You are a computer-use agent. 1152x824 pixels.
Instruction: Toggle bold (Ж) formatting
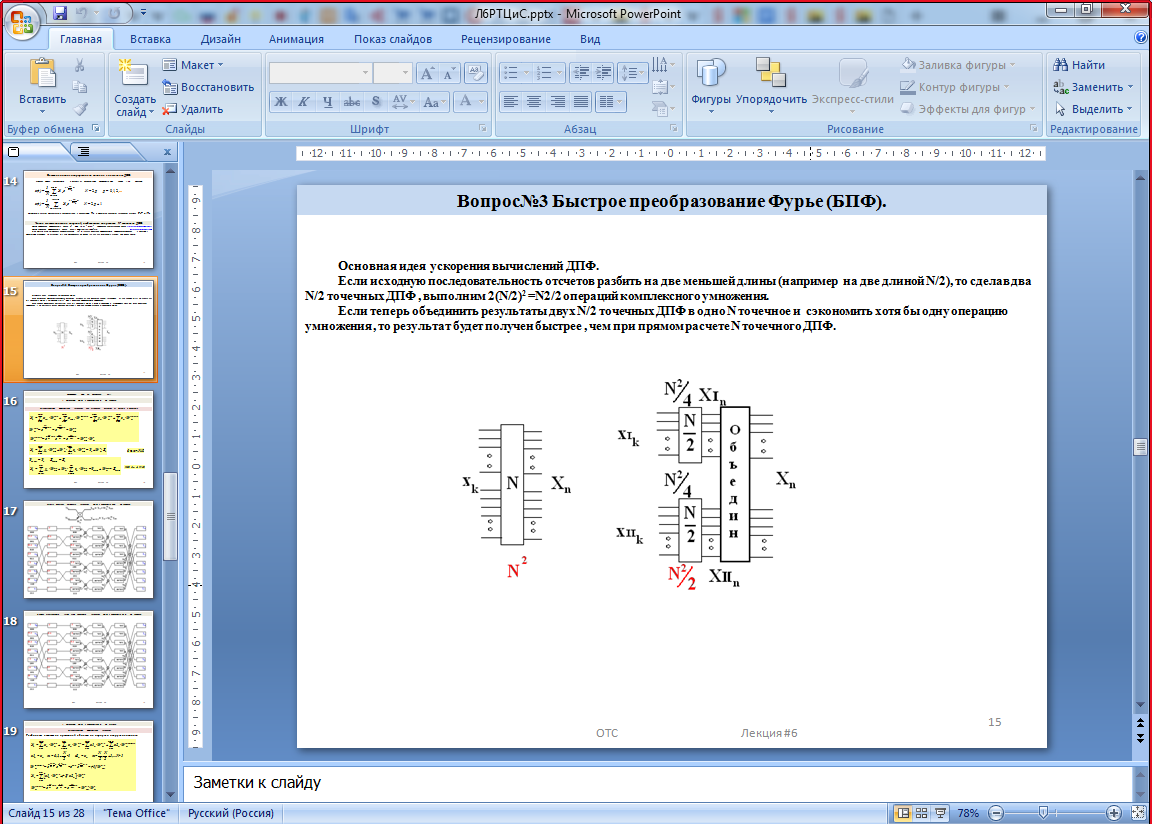pyautogui.click(x=281, y=102)
